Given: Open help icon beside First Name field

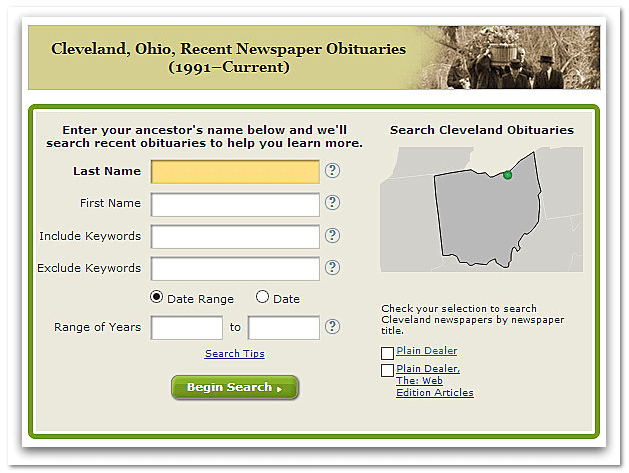Looking at the screenshot, I should (332, 203).
